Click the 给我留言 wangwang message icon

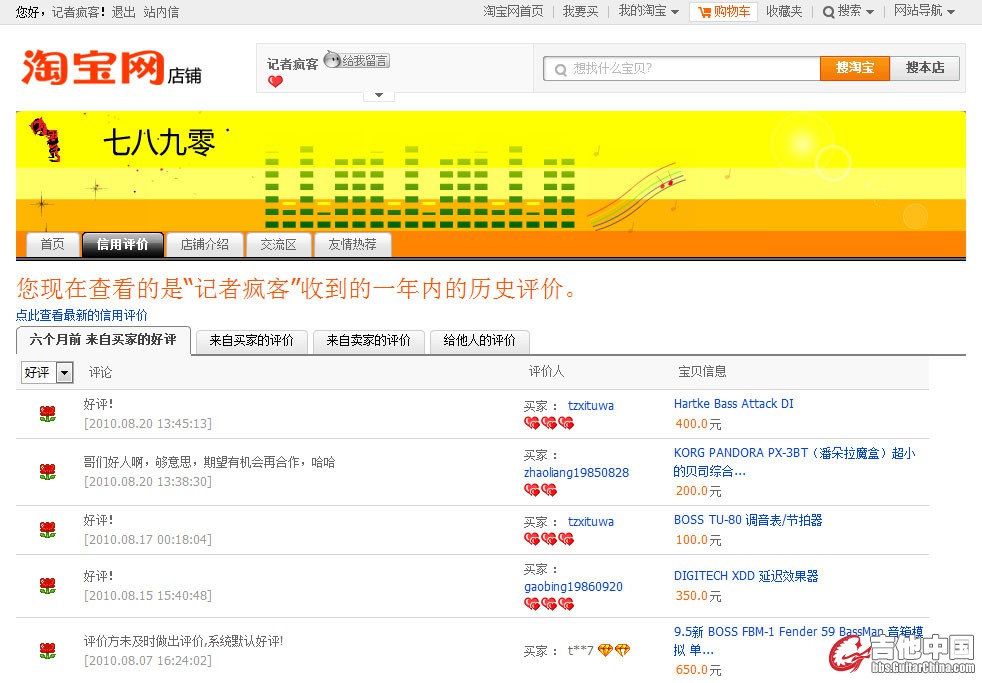click(356, 60)
